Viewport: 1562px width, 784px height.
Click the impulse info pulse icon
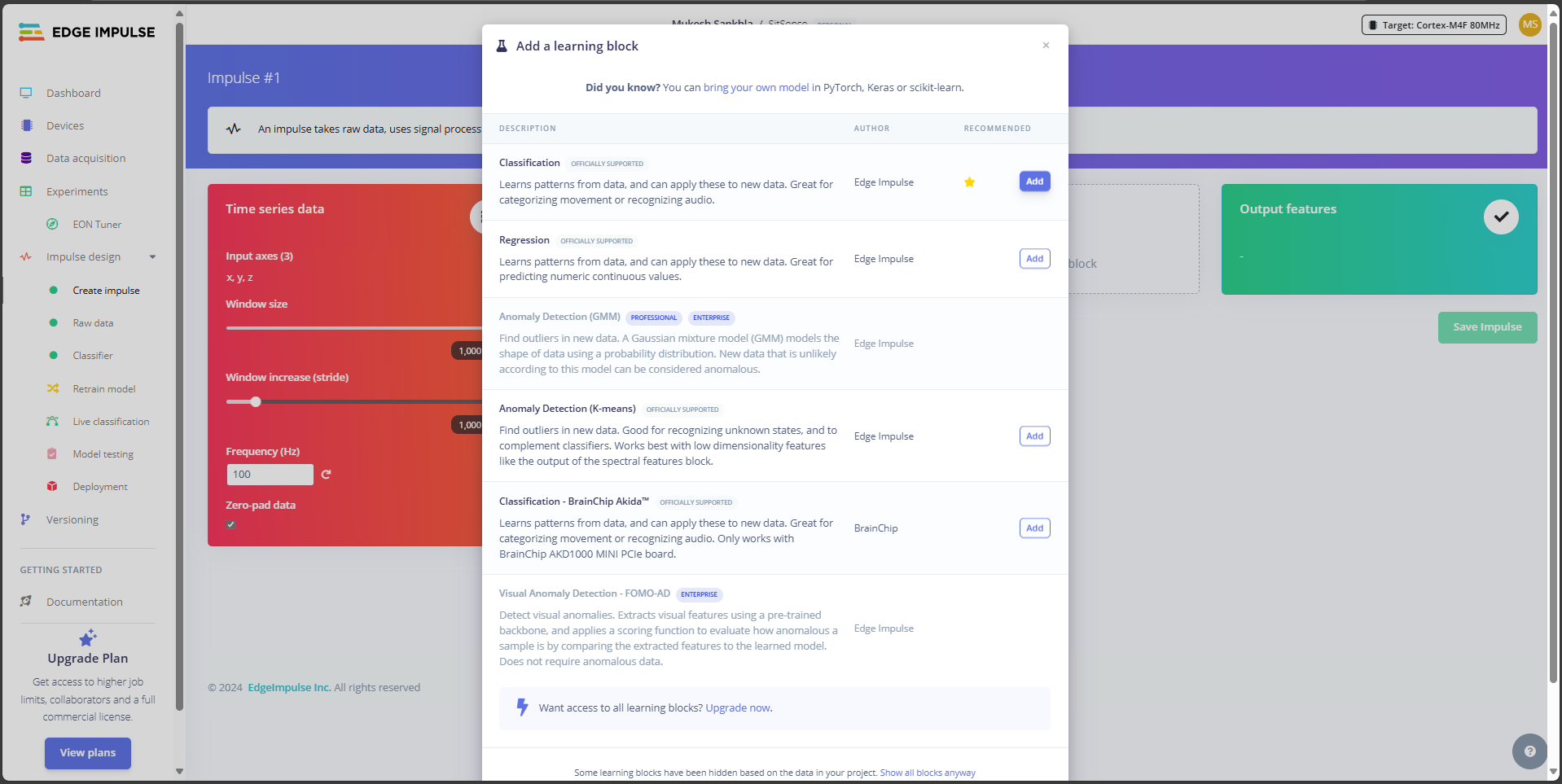[x=234, y=129]
